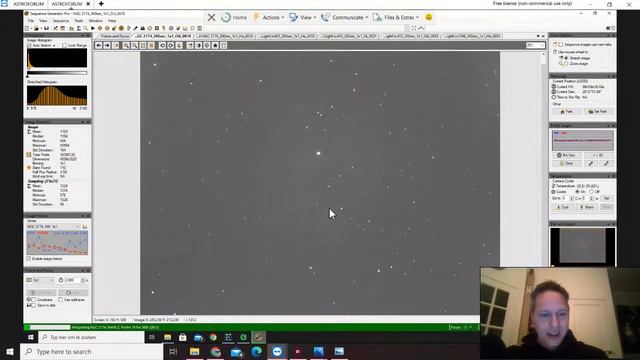Close the TeamViewer session with X icon
640x360 pixels.
pyautogui.click(x=211, y=18)
